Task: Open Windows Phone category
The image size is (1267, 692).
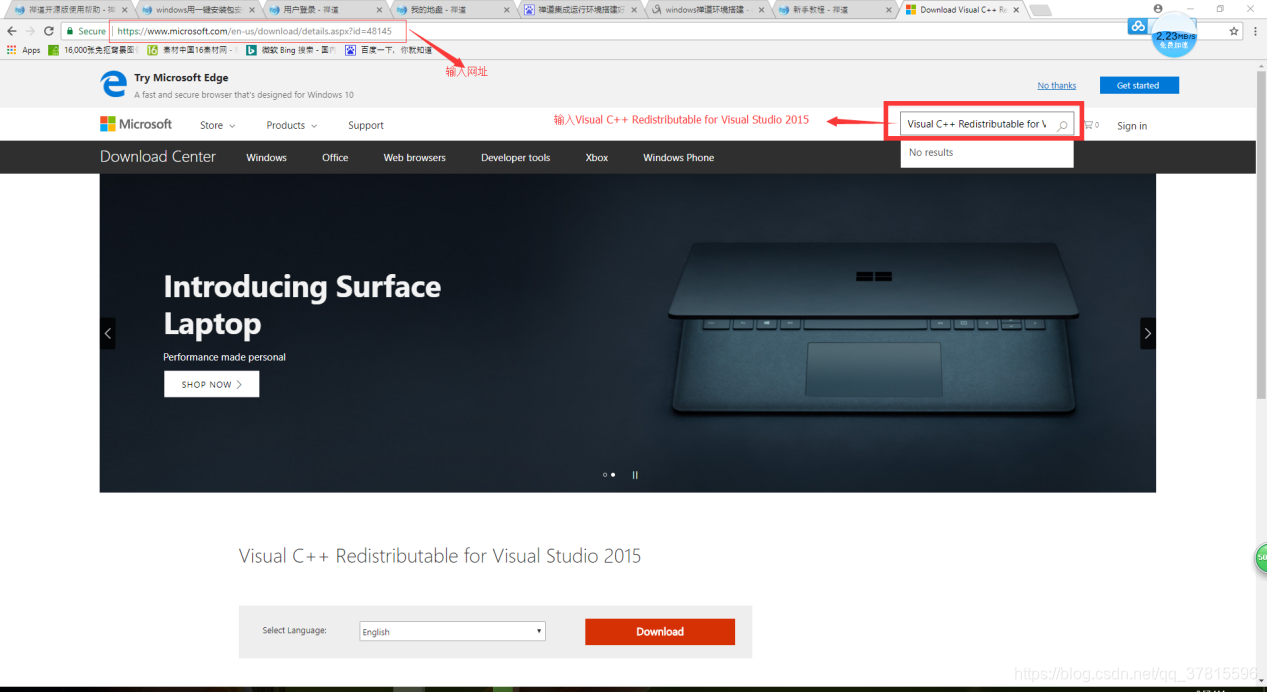Action: point(678,157)
